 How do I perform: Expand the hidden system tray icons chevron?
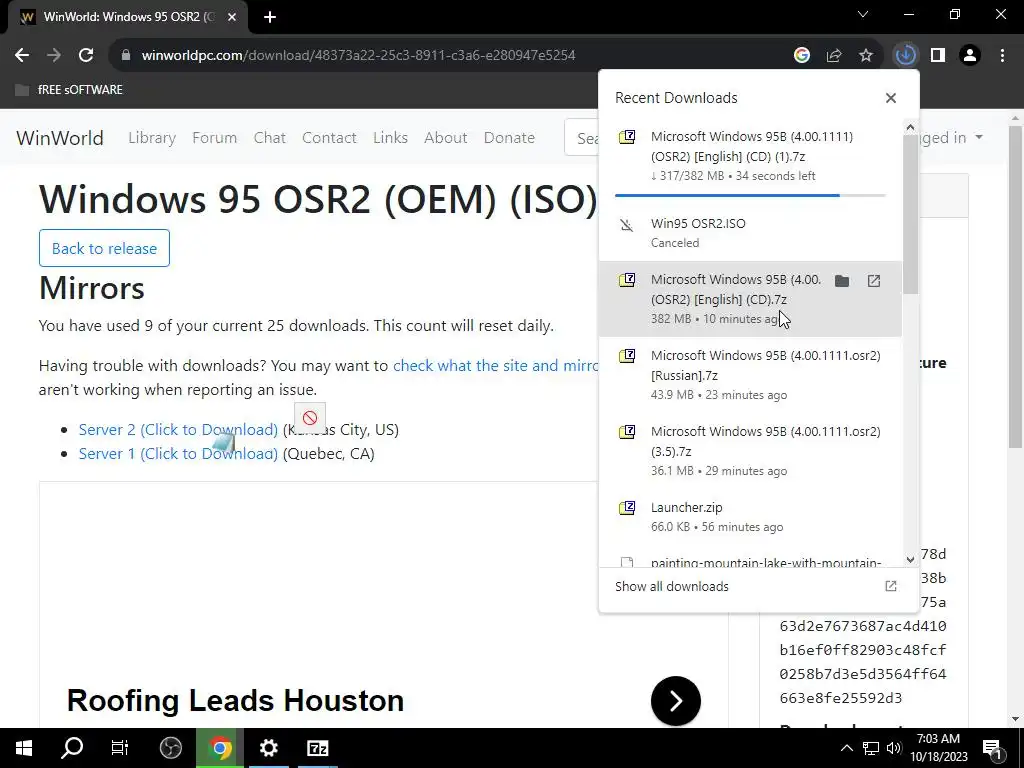846,748
